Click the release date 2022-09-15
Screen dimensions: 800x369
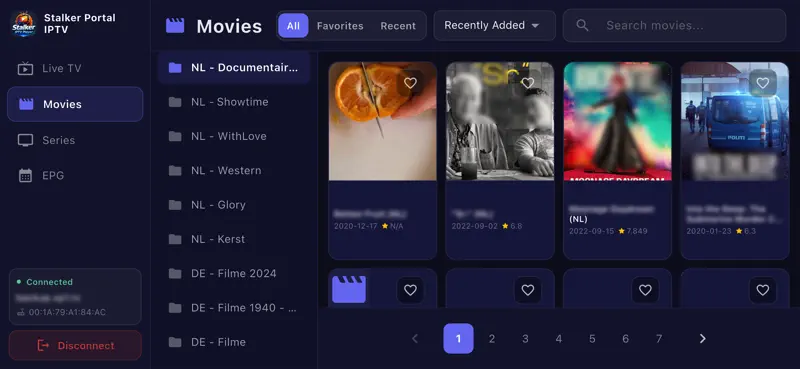[592, 231]
